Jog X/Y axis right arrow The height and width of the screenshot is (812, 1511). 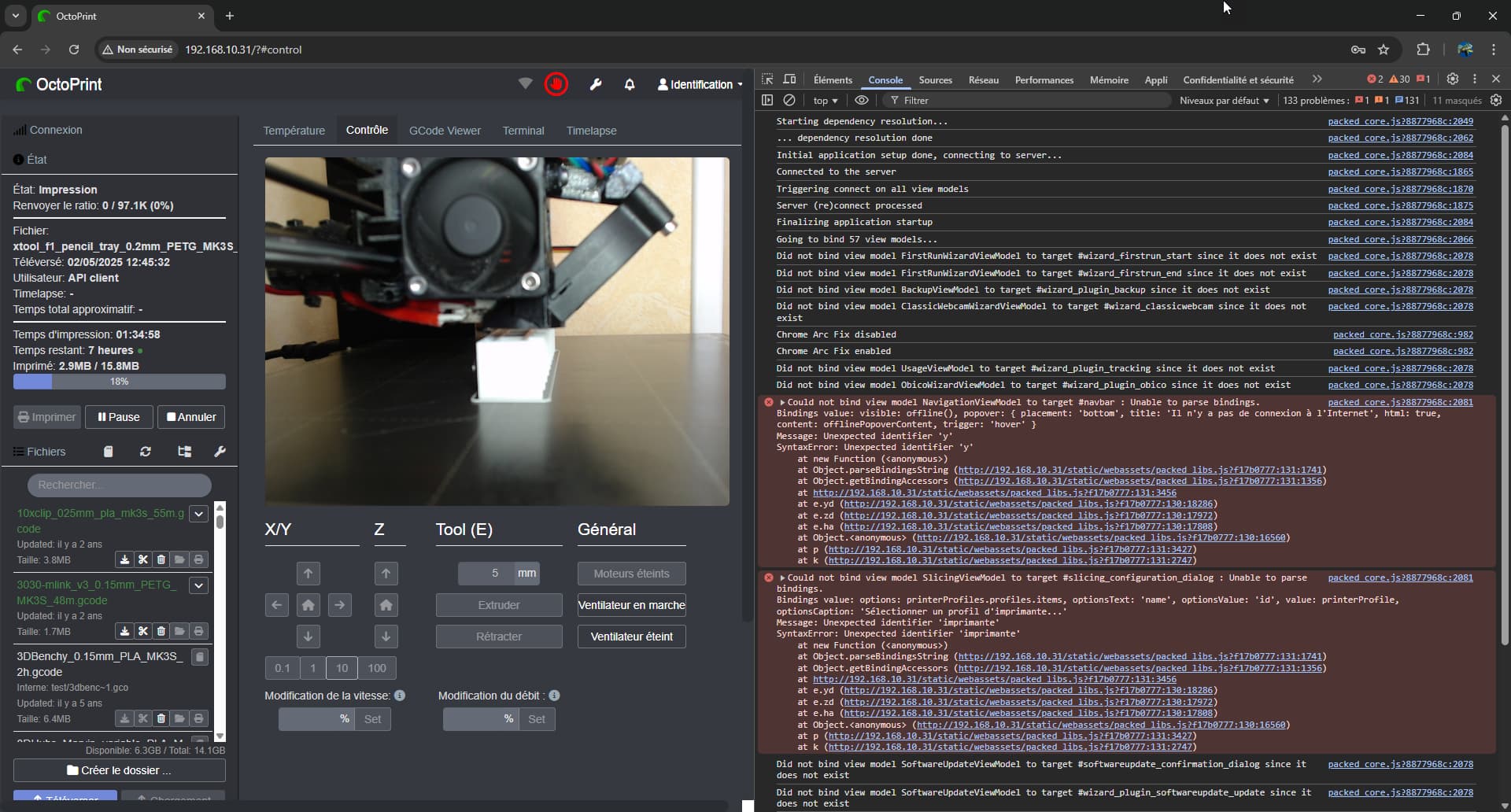(x=340, y=605)
